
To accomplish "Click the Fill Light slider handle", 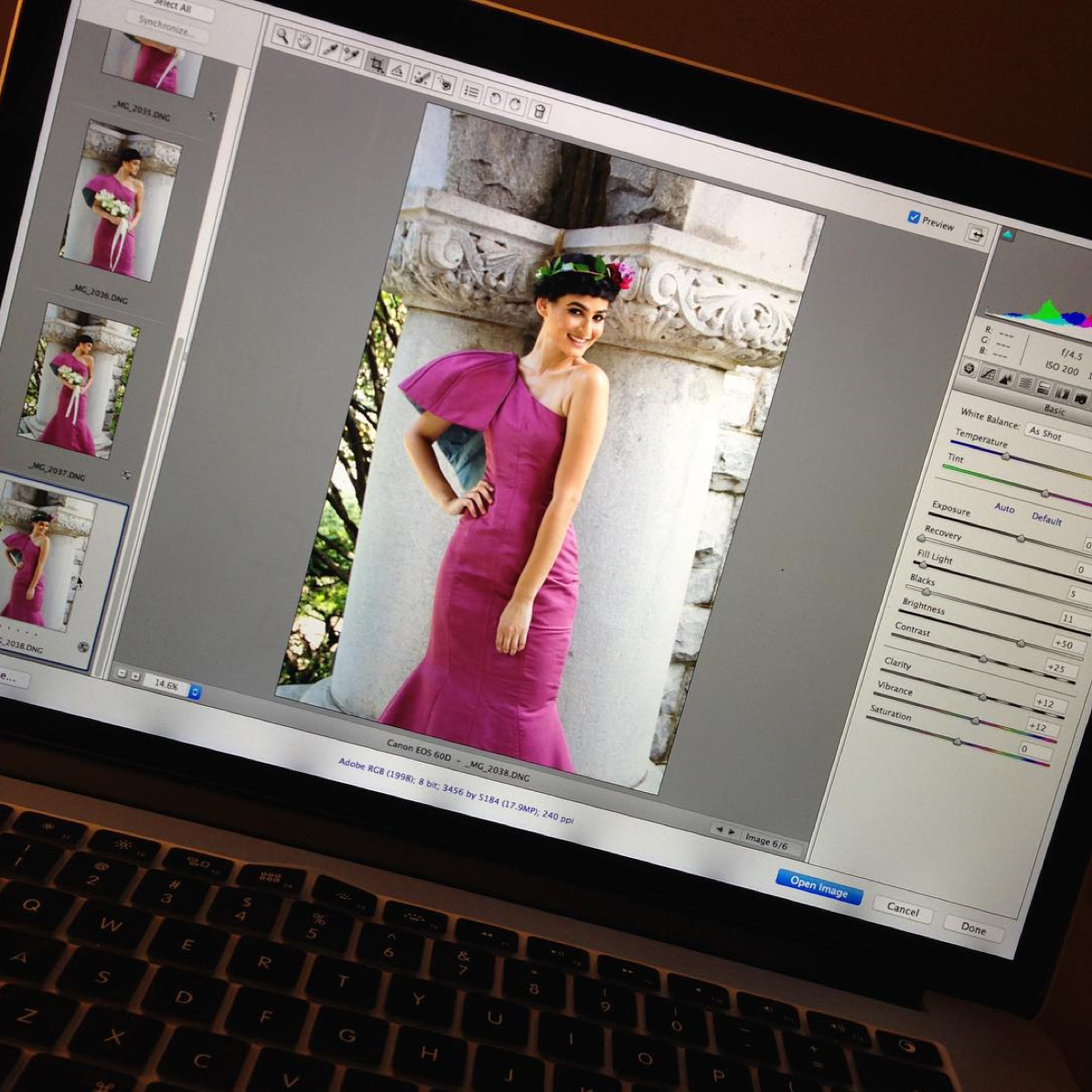I will point(924,565).
